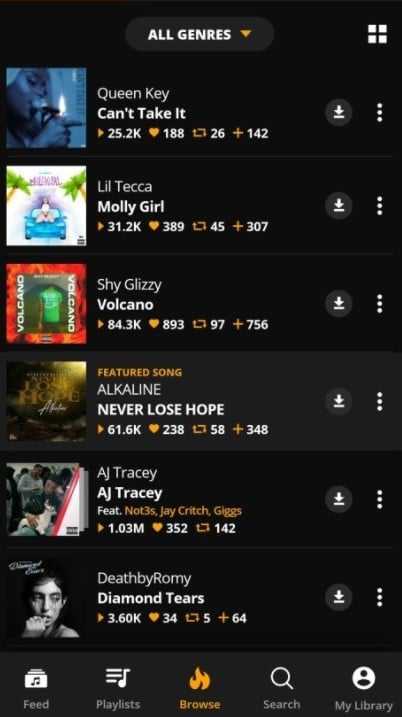Download NEVER LOSE HOPE by ALKALINE
The width and height of the screenshot is (402, 717).
338,401
